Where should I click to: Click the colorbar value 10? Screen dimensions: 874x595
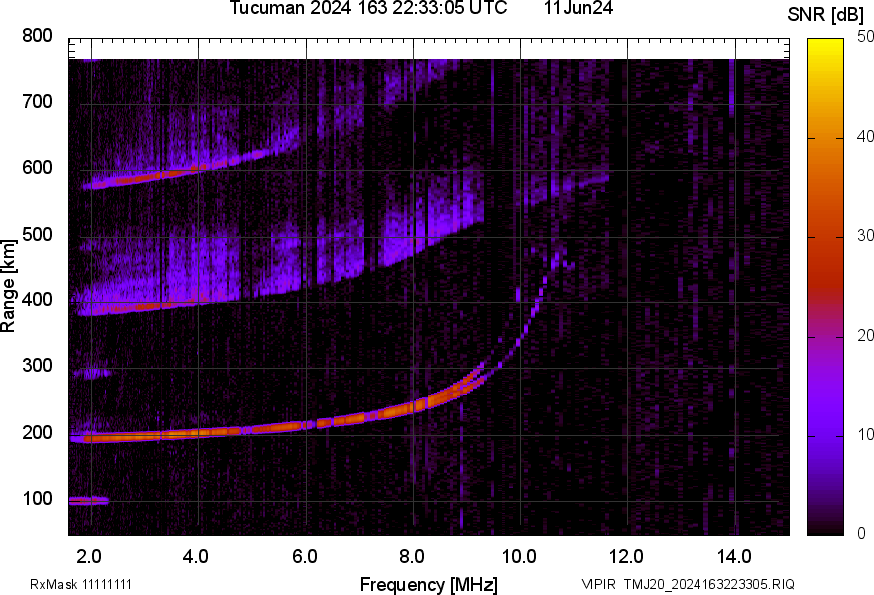(x=865, y=434)
